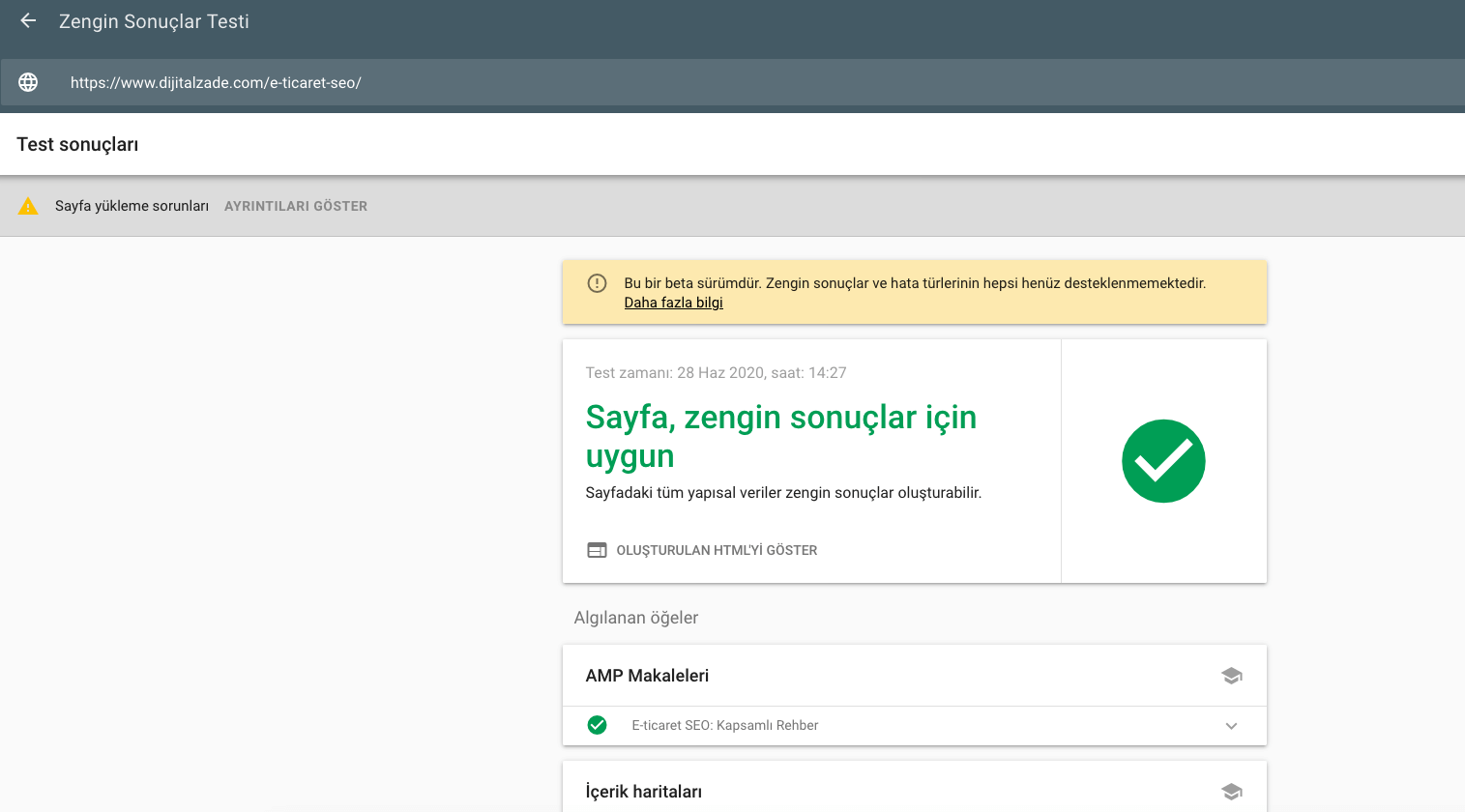Open the Daha fazla bilgi link
This screenshot has height=812, width=1465.
(673, 303)
